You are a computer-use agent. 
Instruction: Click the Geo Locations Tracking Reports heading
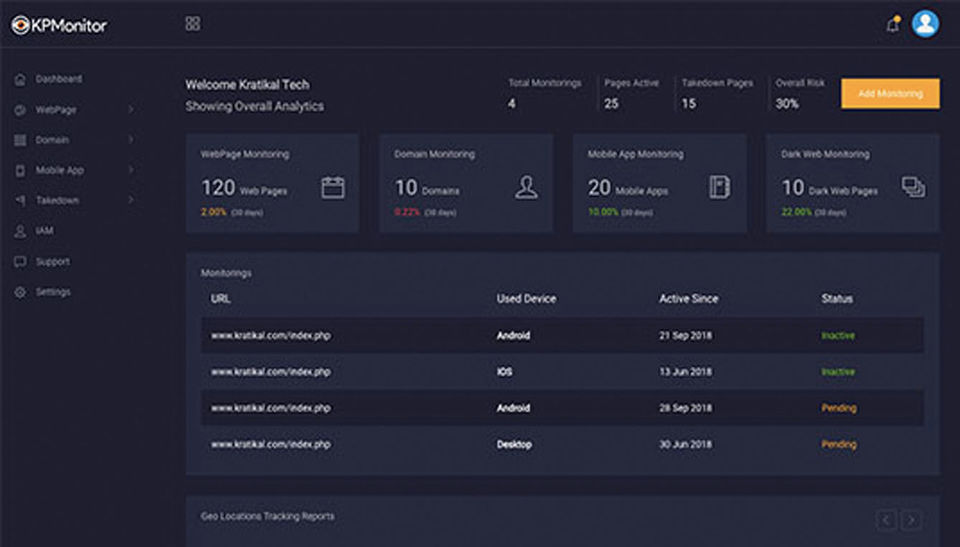pos(268,516)
